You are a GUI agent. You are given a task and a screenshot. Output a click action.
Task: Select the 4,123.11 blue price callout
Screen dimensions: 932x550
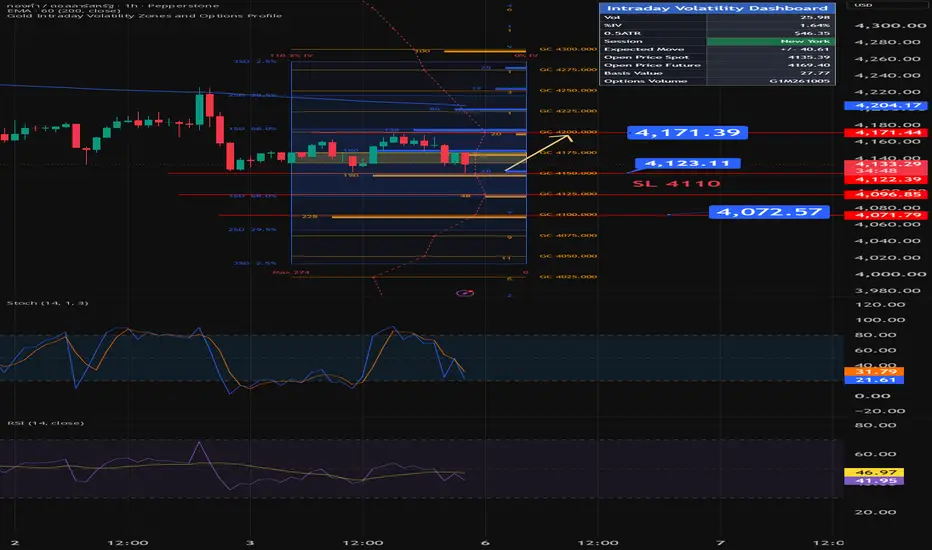pos(687,163)
